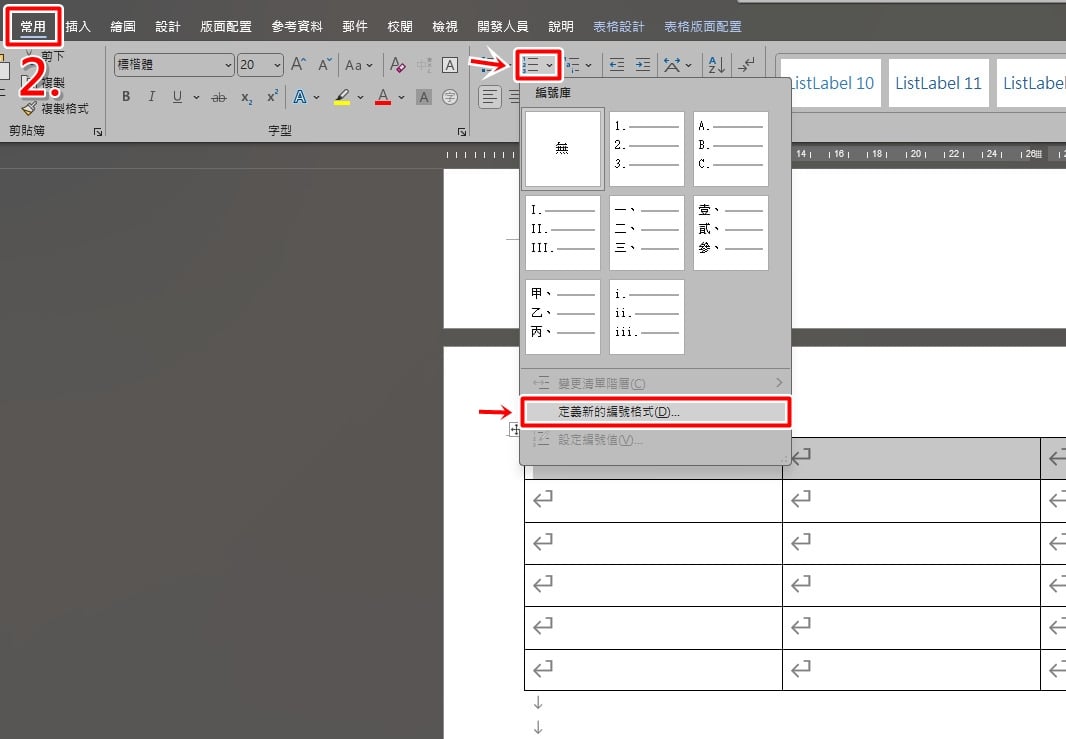Viewport: 1066px width, 739px height.
Task: Toggle superscript formatting
Action: 272,97
